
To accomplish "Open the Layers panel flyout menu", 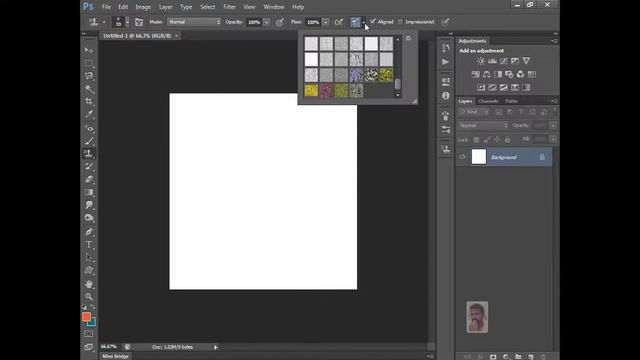I will click(554, 101).
